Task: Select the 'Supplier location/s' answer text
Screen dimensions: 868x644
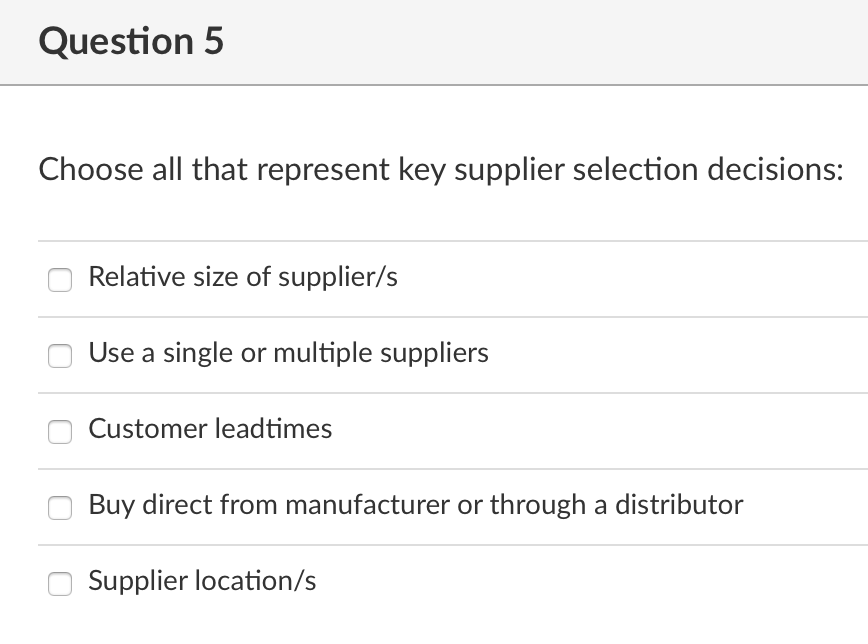Action: coord(202,581)
